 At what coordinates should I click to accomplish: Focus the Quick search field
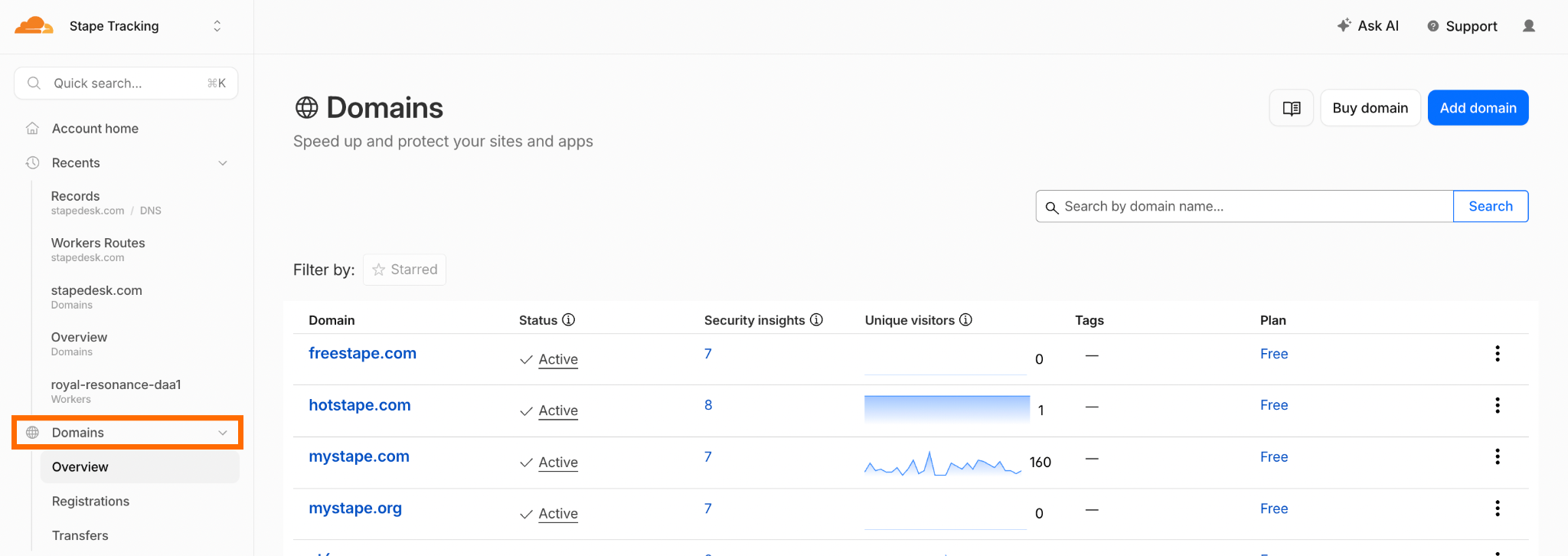click(x=126, y=83)
